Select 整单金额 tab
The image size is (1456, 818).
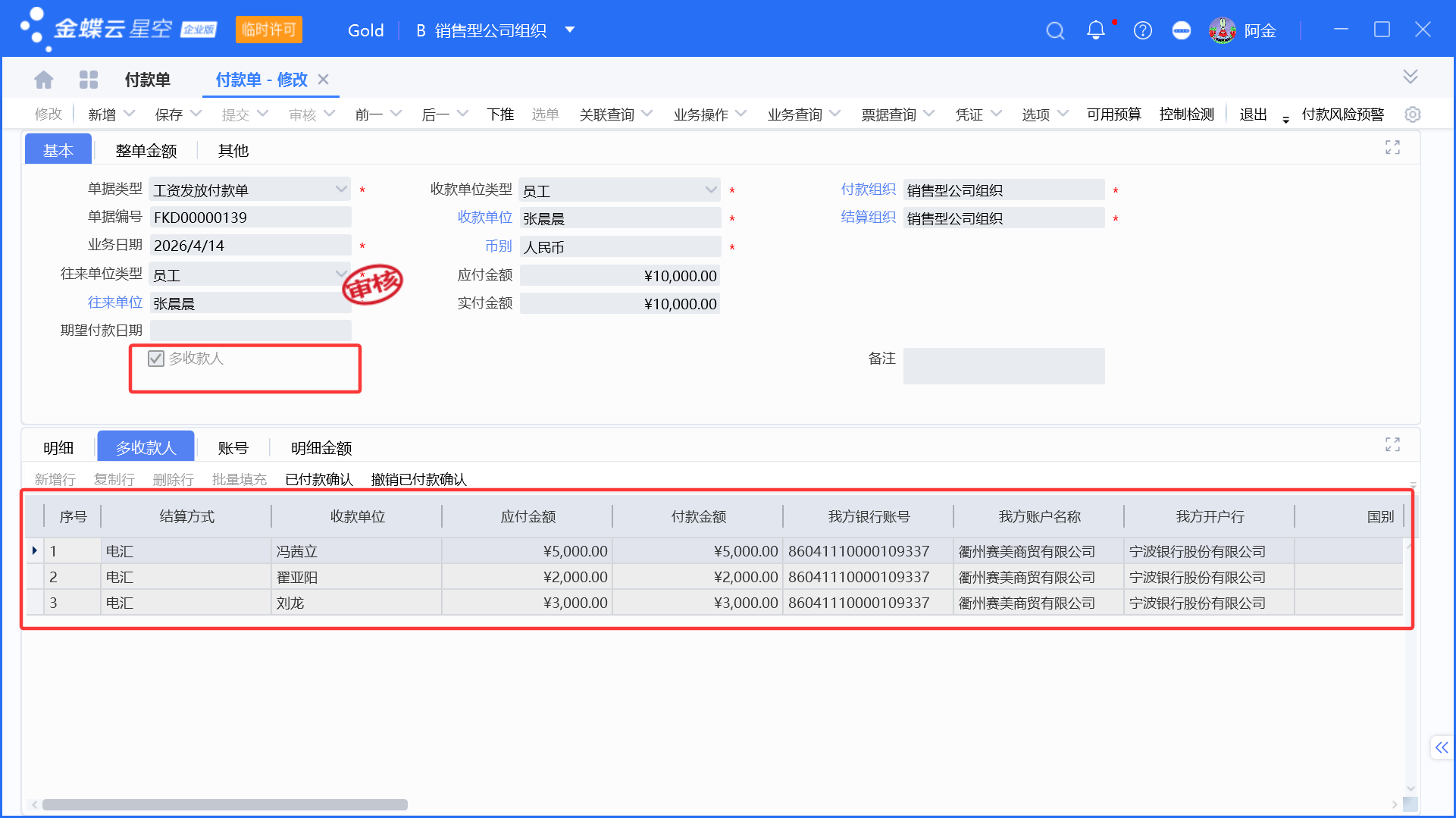[x=146, y=150]
